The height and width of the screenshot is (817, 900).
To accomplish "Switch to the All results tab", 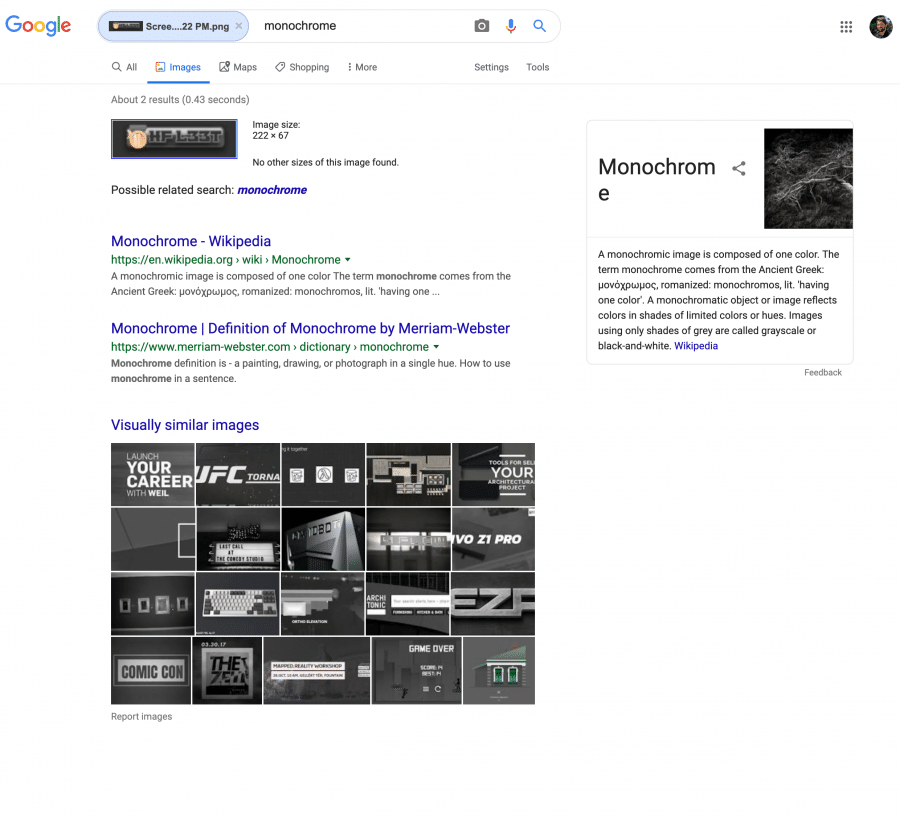I will 124,66.
